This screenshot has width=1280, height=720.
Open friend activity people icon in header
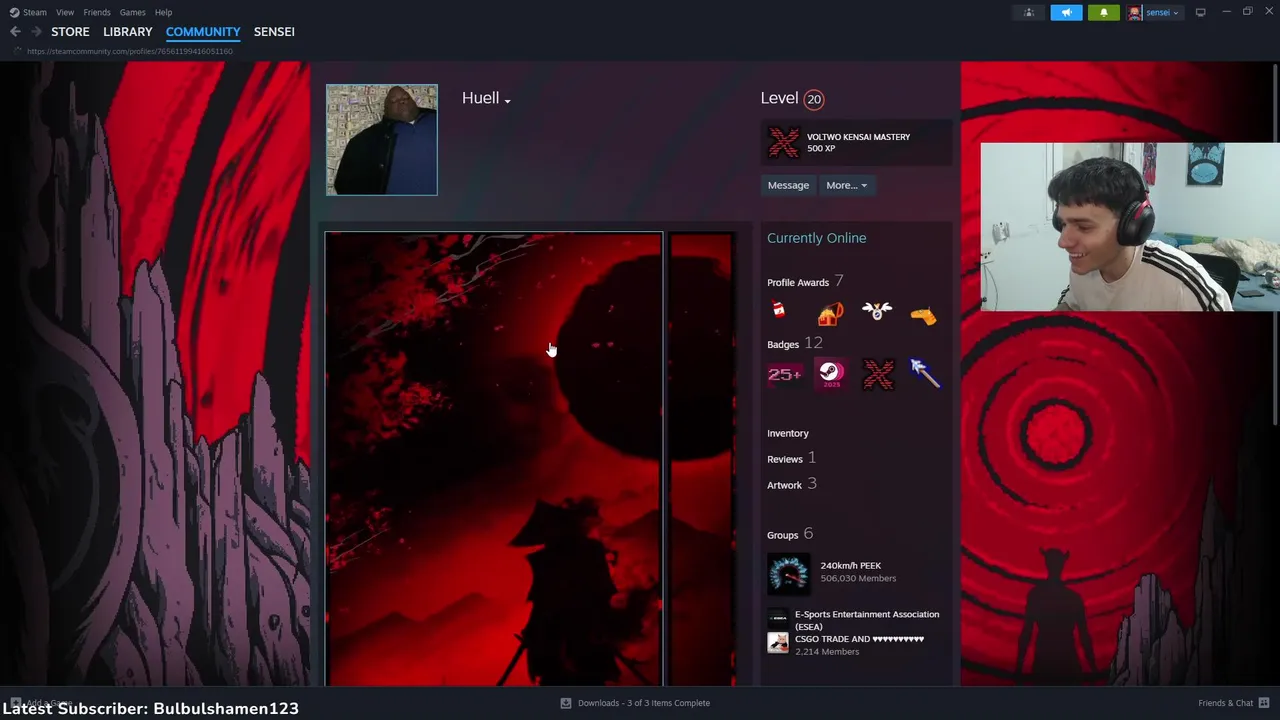click(x=1028, y=12)
